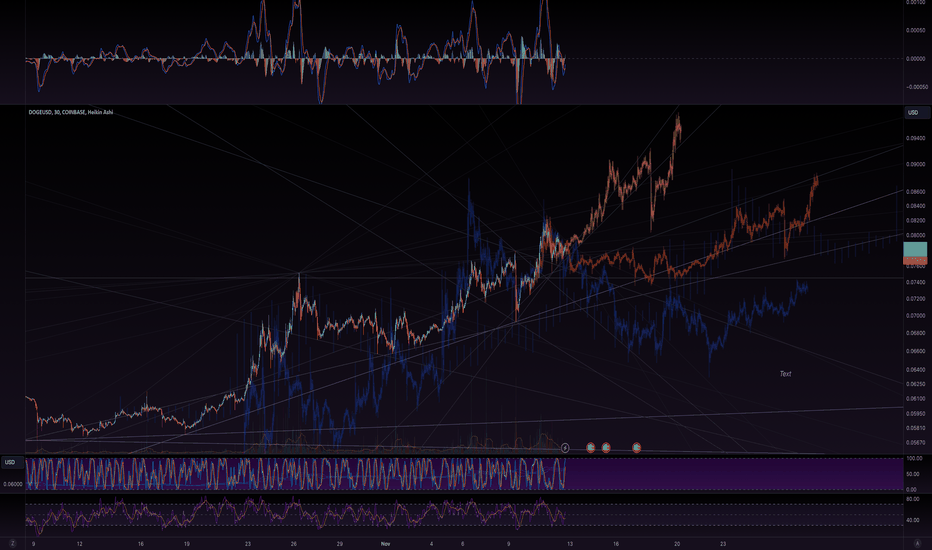The width and height of the screenshot is (932, 550).
Task: Click the 13 date label on time axis
Action: 569,543
